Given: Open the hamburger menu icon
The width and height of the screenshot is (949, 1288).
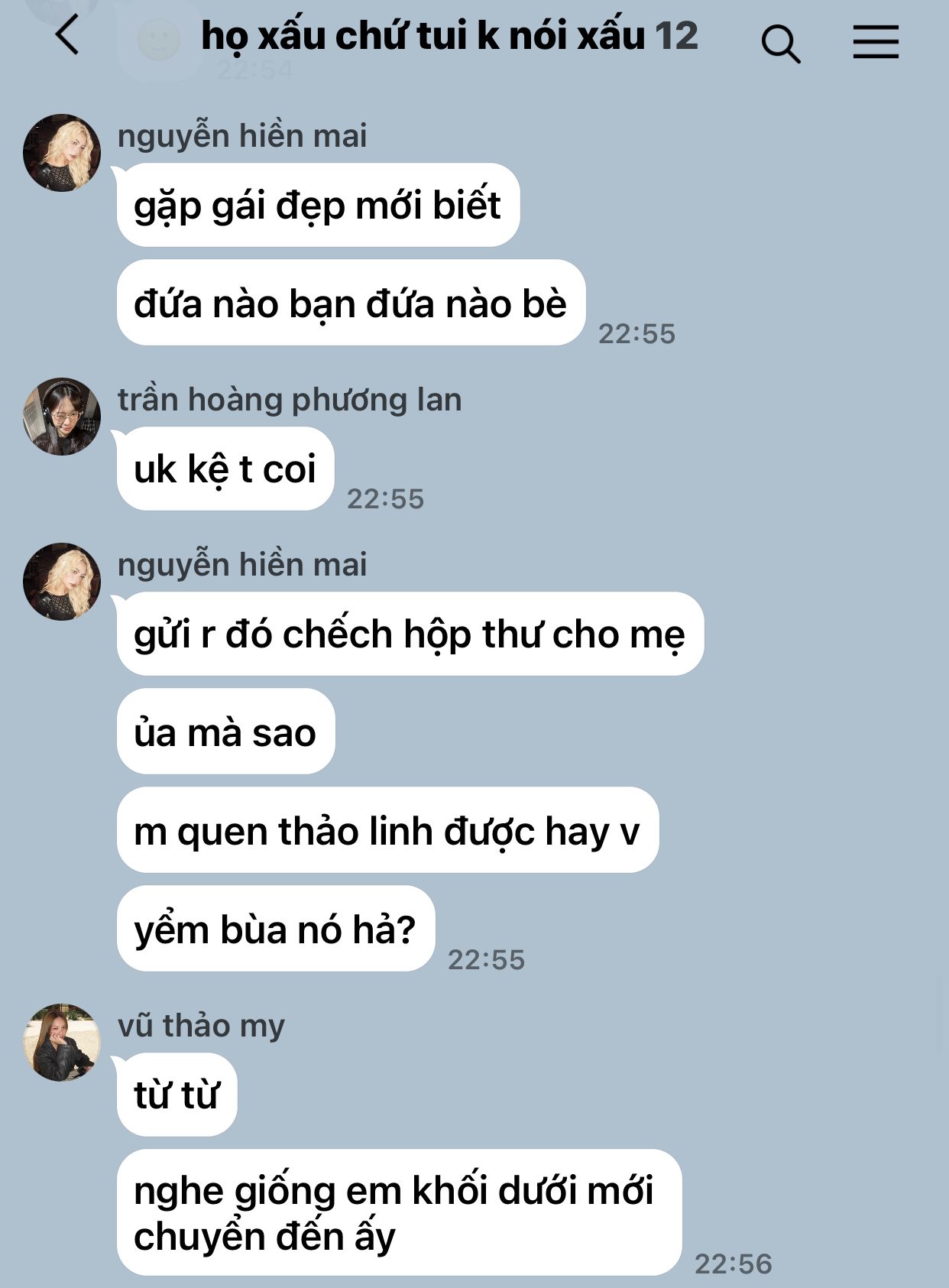Looking at the screenshot, I should [x=876, y=41].
